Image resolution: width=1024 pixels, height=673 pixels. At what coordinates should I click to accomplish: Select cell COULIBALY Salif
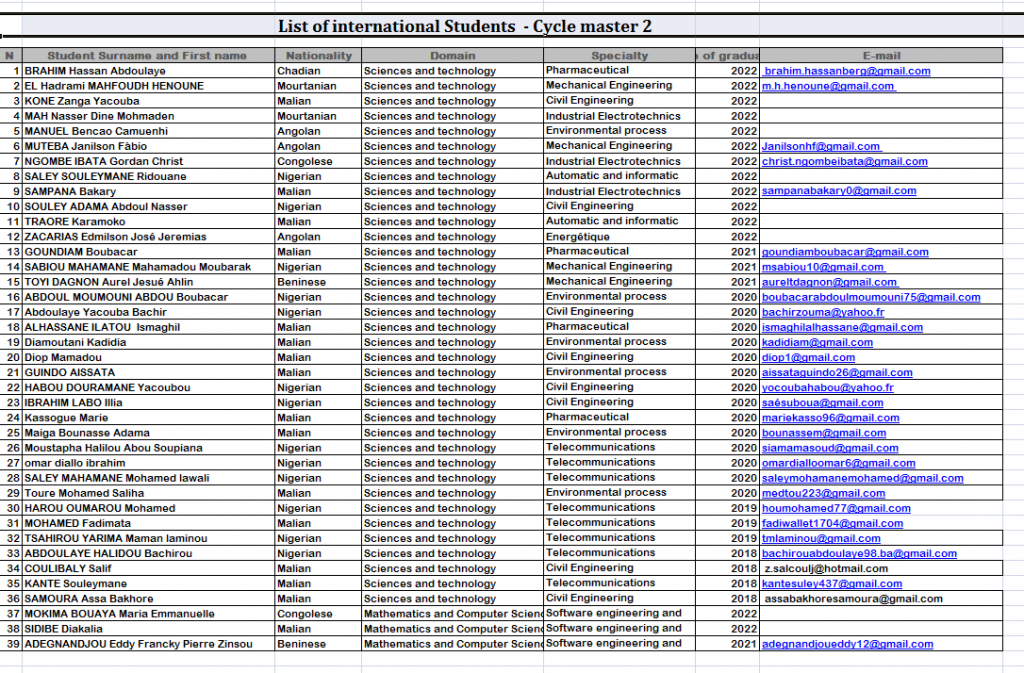pos(148,569)
